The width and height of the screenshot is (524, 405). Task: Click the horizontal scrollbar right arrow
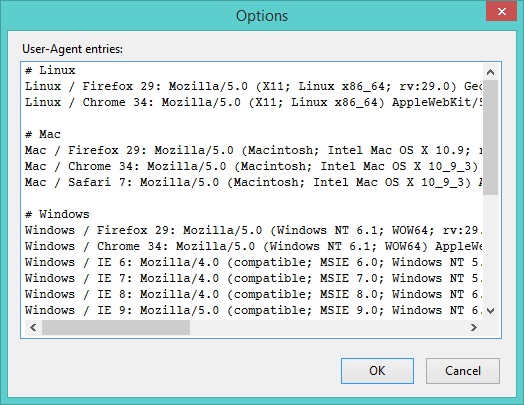click(474, 327)
